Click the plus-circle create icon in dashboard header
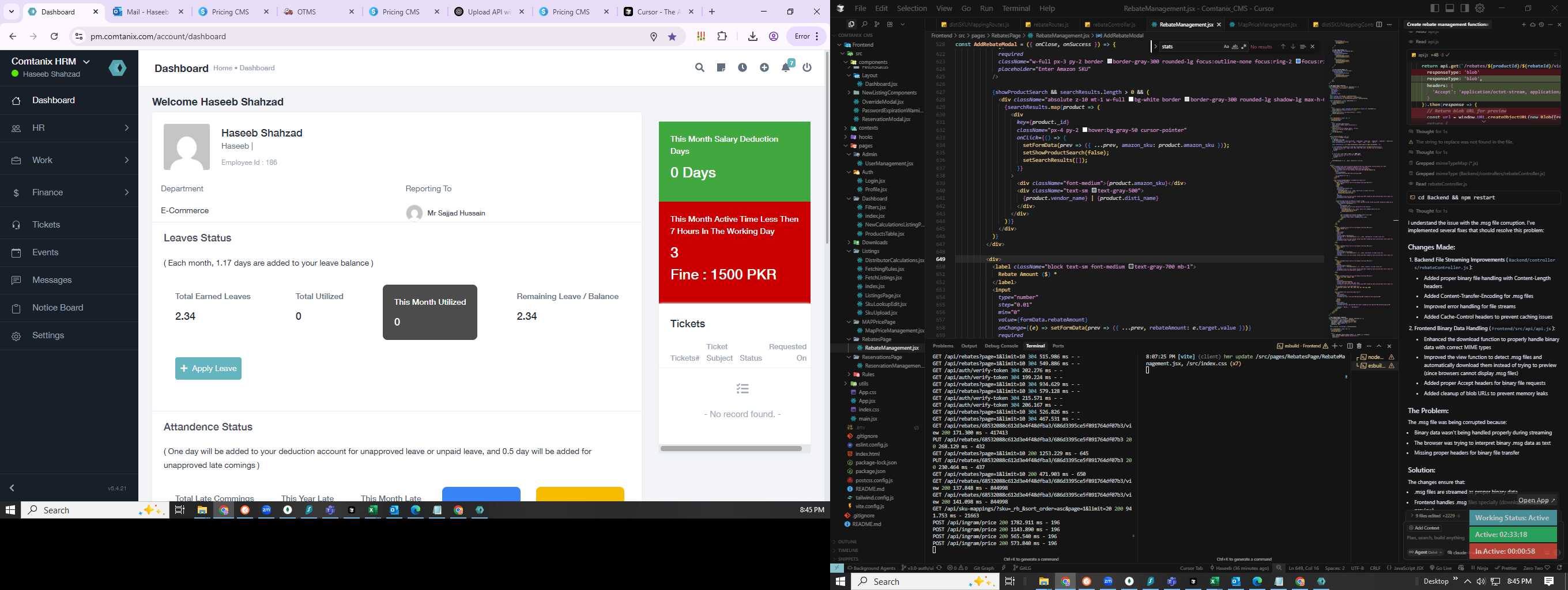The height and width of the screenshot is (590, 1568). (x=764, y=67)
